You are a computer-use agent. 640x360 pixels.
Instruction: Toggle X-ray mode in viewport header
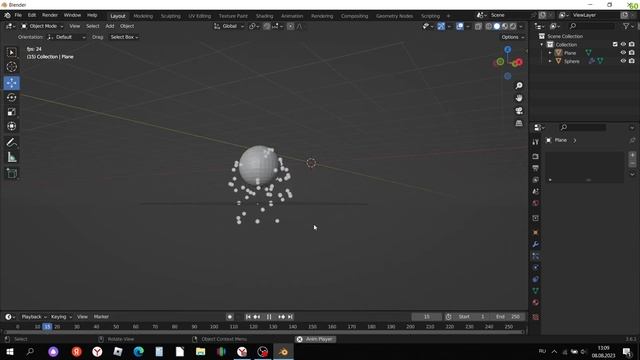pyautogui.click(x=478, y=26)
